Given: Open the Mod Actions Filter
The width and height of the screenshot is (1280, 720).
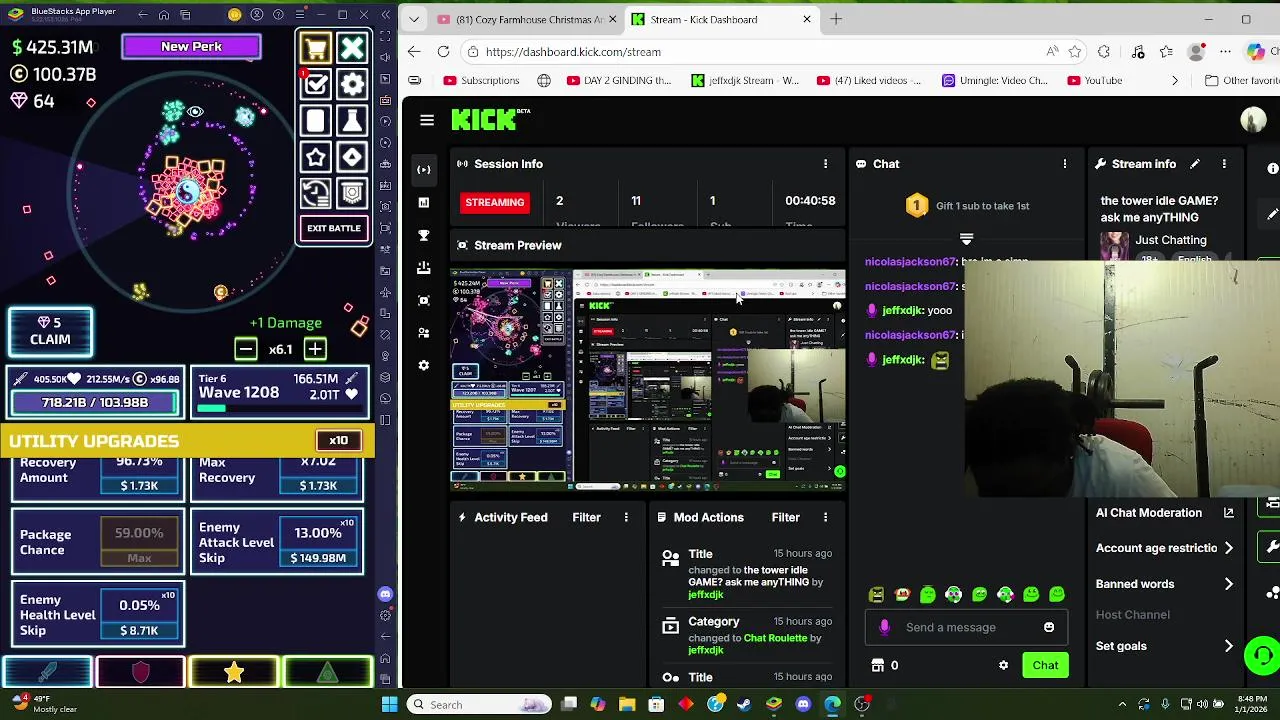Looking at the screenshot, I should coord(785,517).
